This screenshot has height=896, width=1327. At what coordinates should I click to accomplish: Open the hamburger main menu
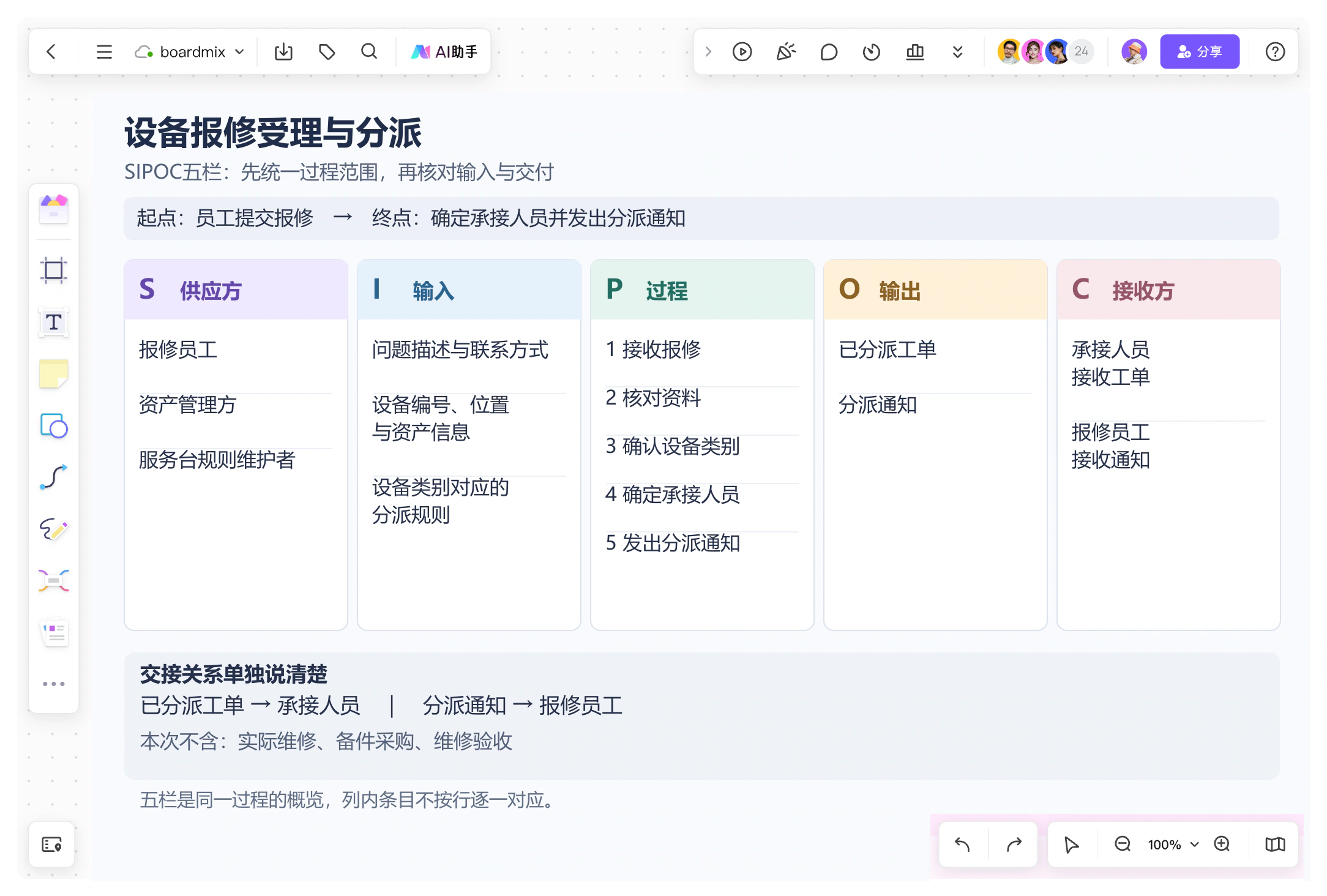(104, 52)
